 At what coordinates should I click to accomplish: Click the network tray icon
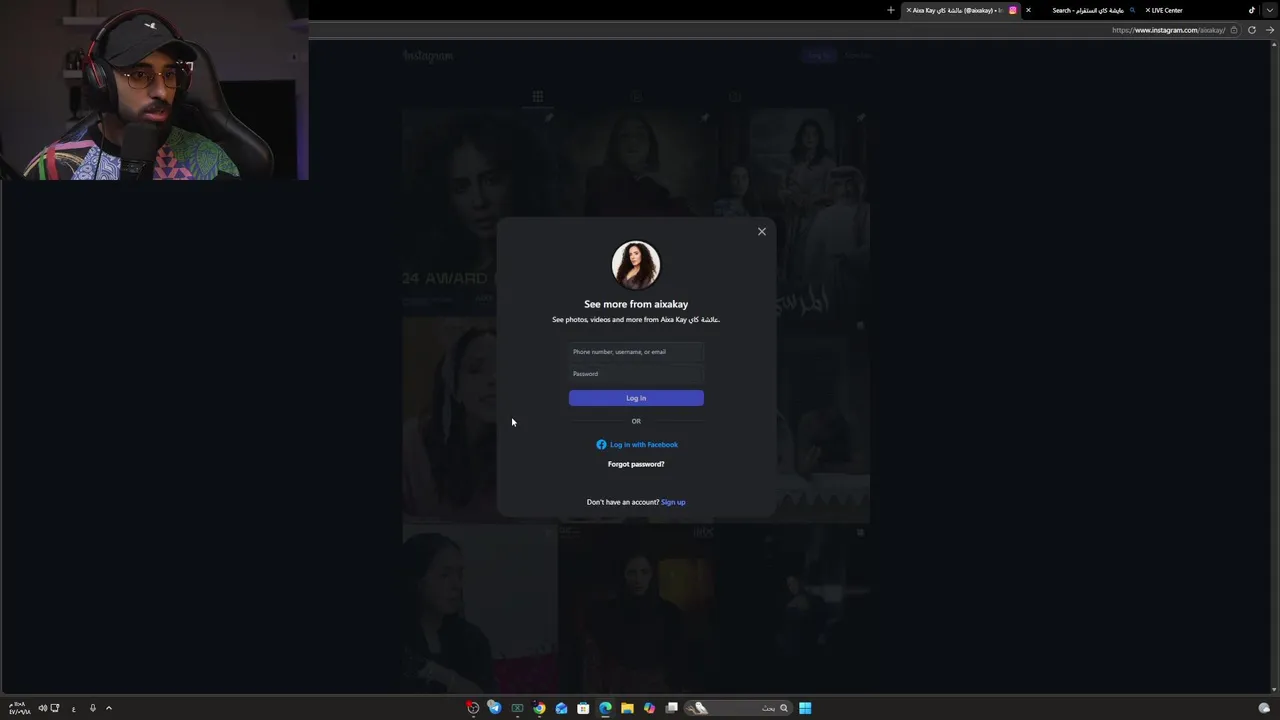pos(55,708)
